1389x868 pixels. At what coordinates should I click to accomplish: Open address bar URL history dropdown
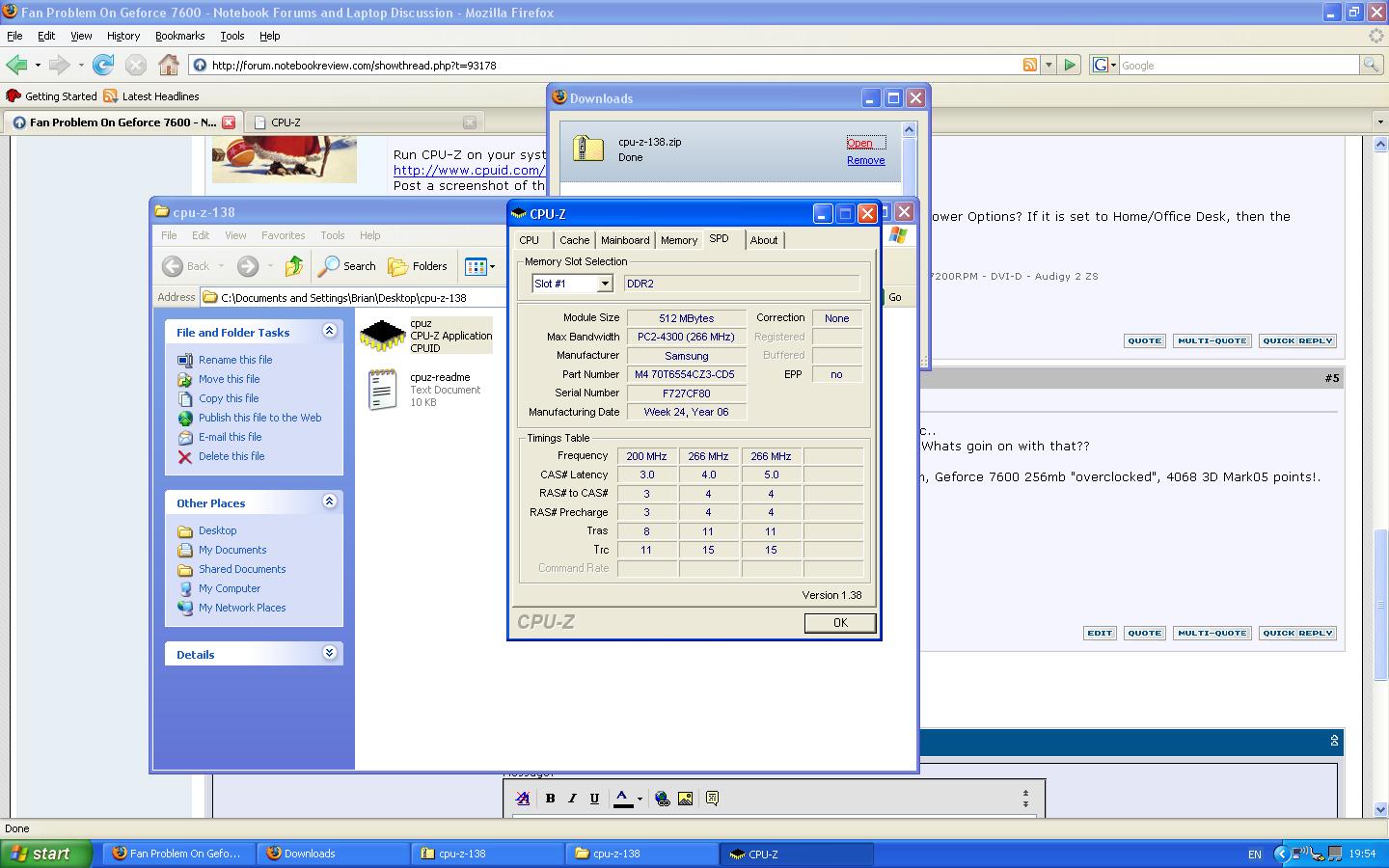(1049, 66)
